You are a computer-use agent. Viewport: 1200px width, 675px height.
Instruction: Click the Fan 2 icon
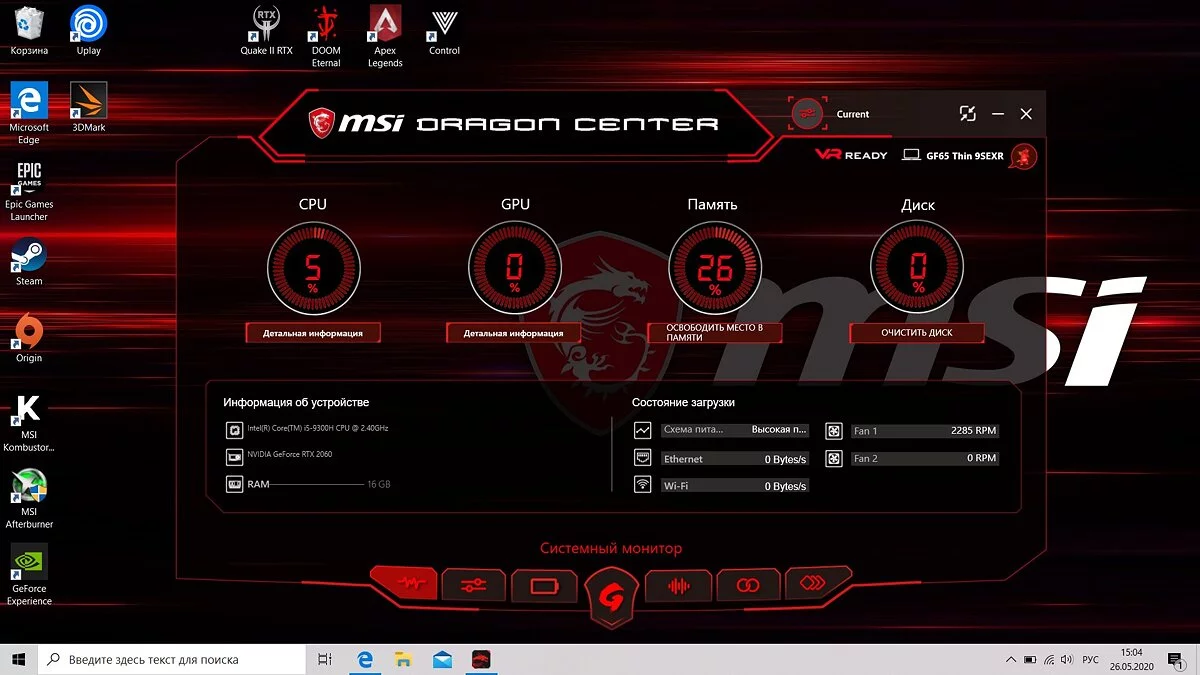[834, 458]
